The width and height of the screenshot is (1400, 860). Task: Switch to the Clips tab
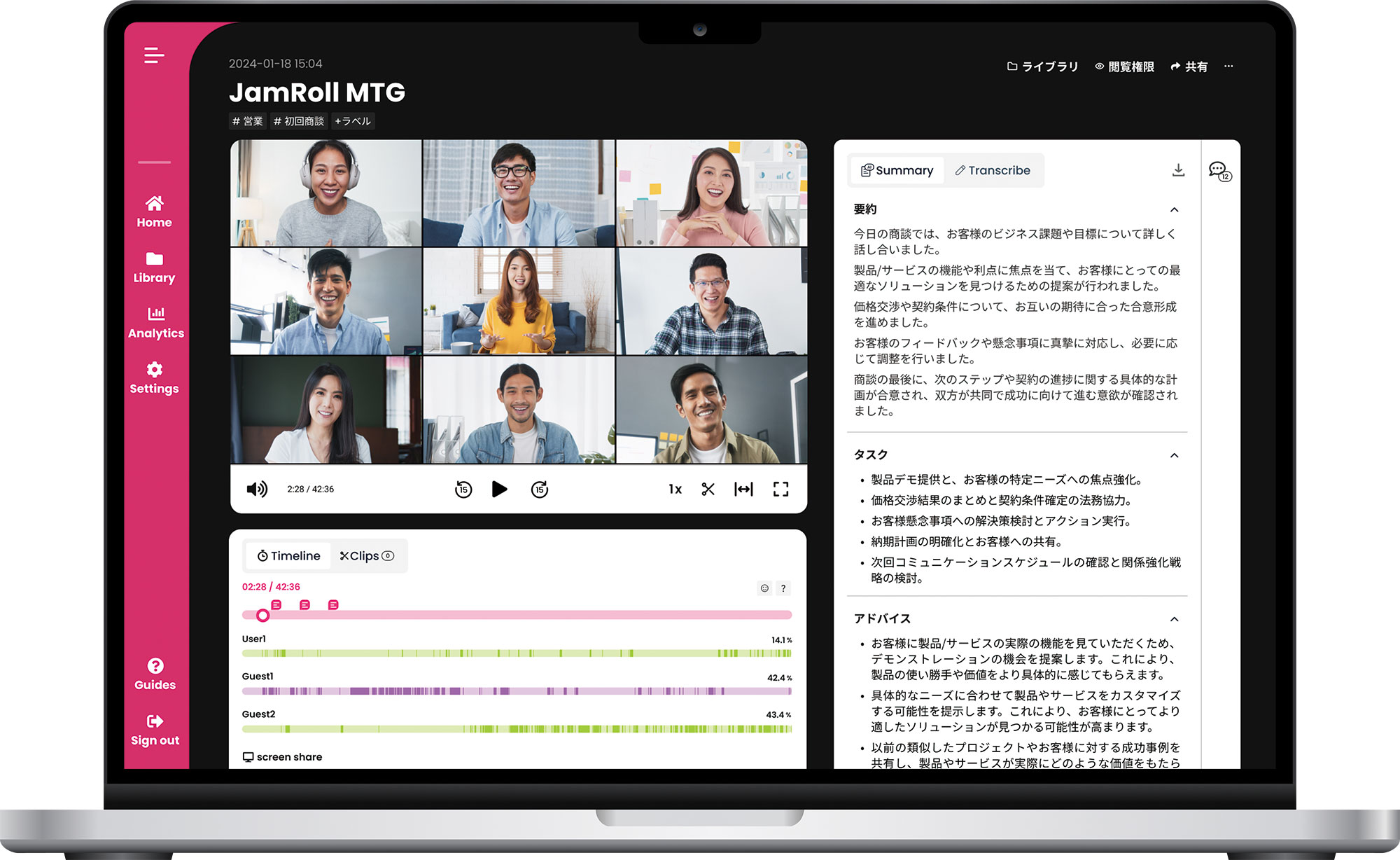tap(365, 555)
